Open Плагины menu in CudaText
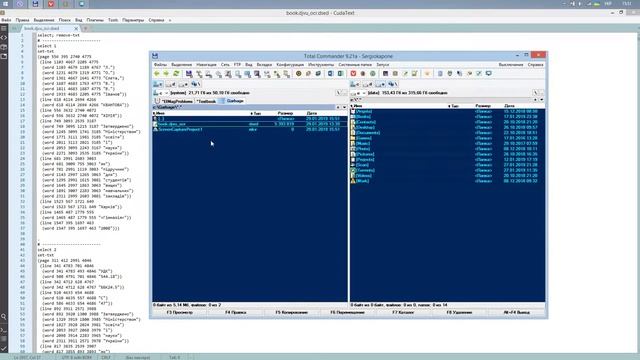Viewport: 640px width, 360px height. click(95, 20)
